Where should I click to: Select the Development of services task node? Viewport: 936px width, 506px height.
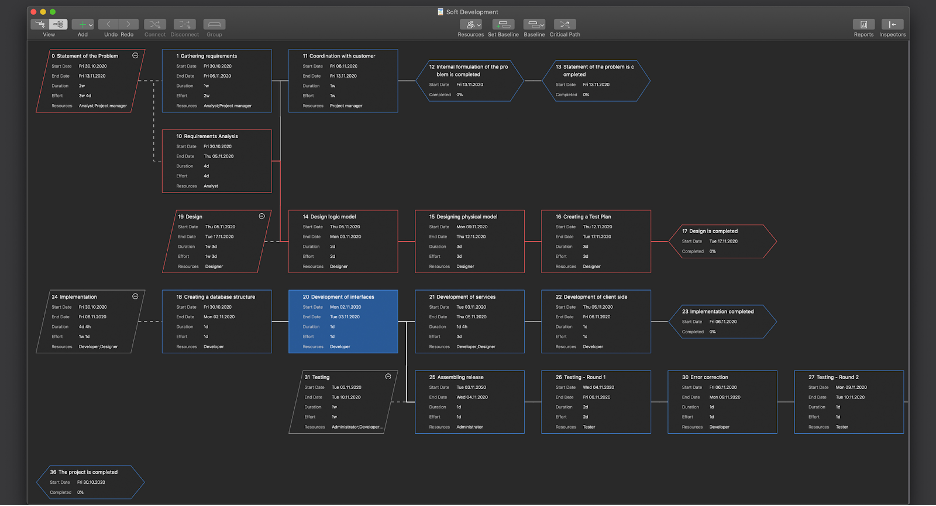(470, 322)
